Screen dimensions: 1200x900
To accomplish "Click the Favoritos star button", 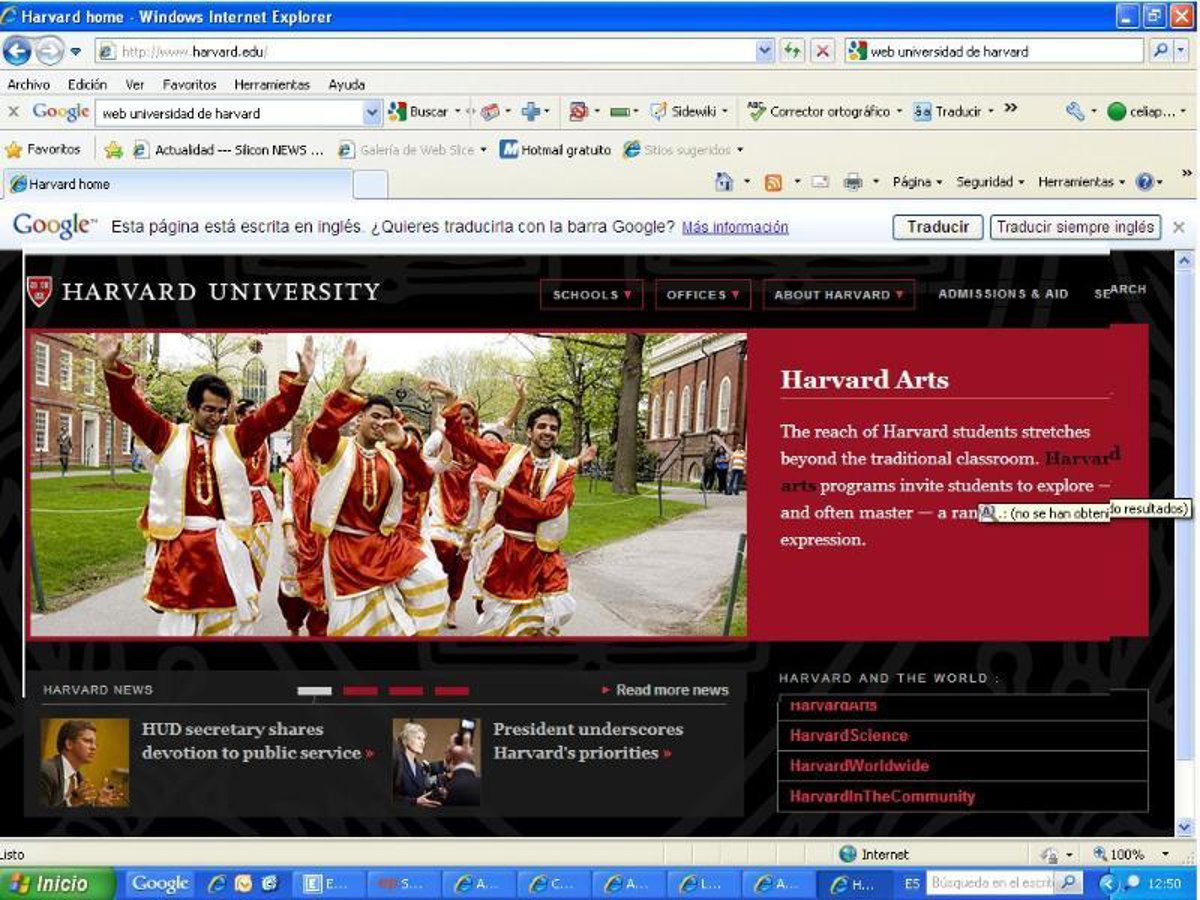I will click(x=43, y=150).
